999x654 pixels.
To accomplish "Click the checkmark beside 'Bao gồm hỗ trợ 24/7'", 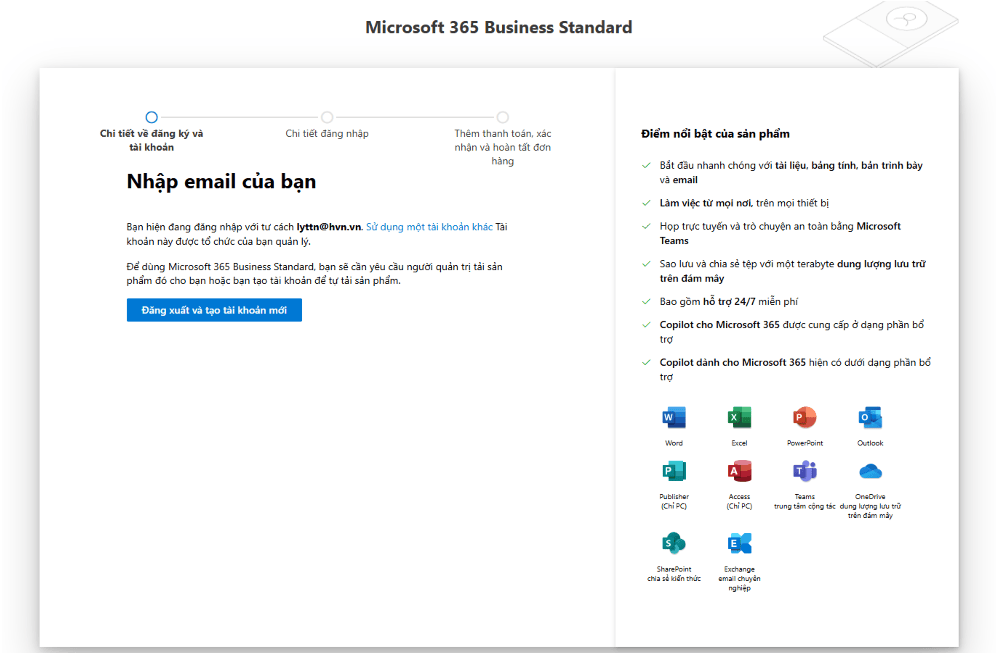I will pyautogui.click(x=646, y=302).
